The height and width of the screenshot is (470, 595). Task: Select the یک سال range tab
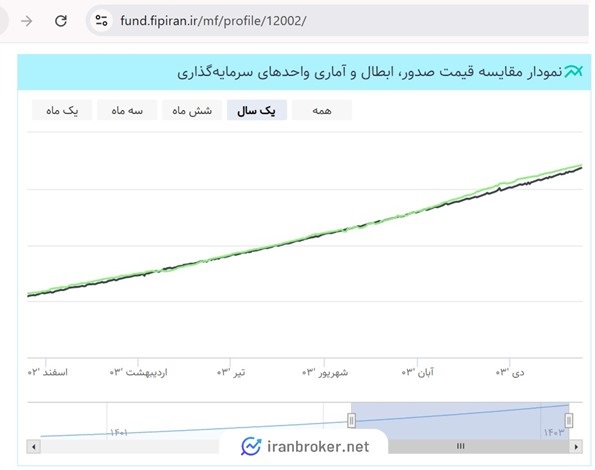coord(257,110)
